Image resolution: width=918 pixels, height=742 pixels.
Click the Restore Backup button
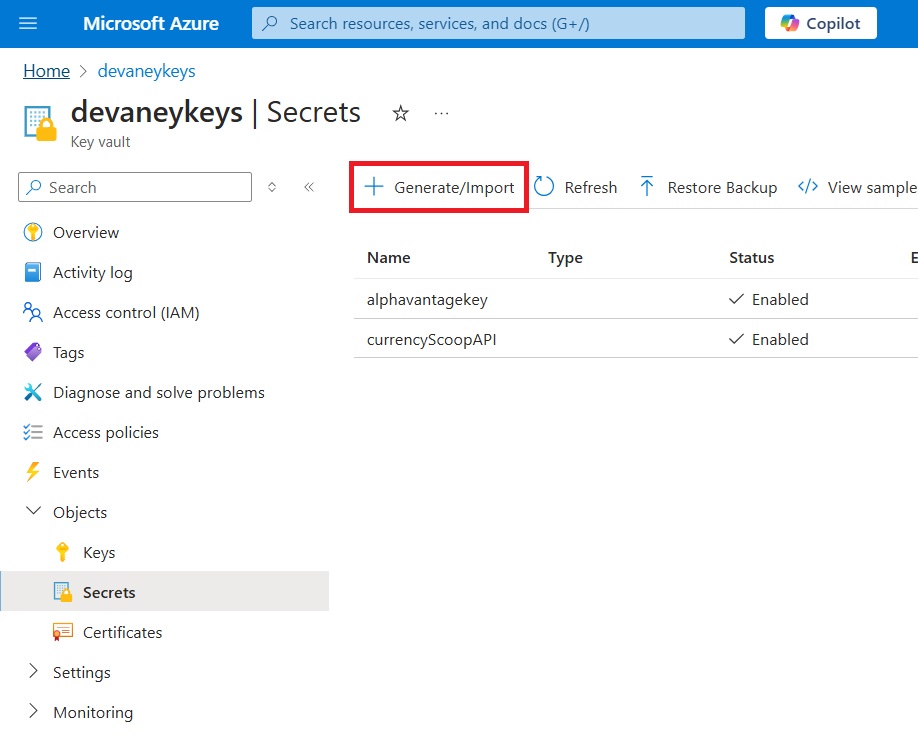(708, 187)
